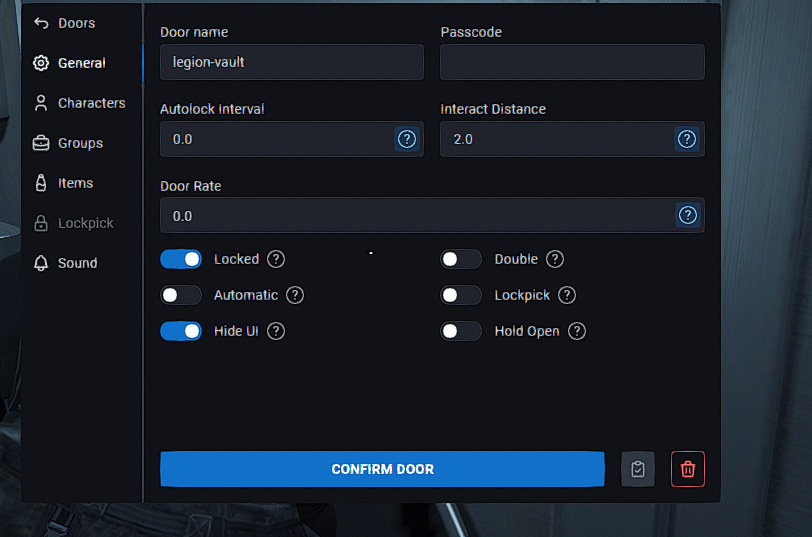Show help for the Automatic option
Viewport: 812px width, 537px height.
click(295, 295)
